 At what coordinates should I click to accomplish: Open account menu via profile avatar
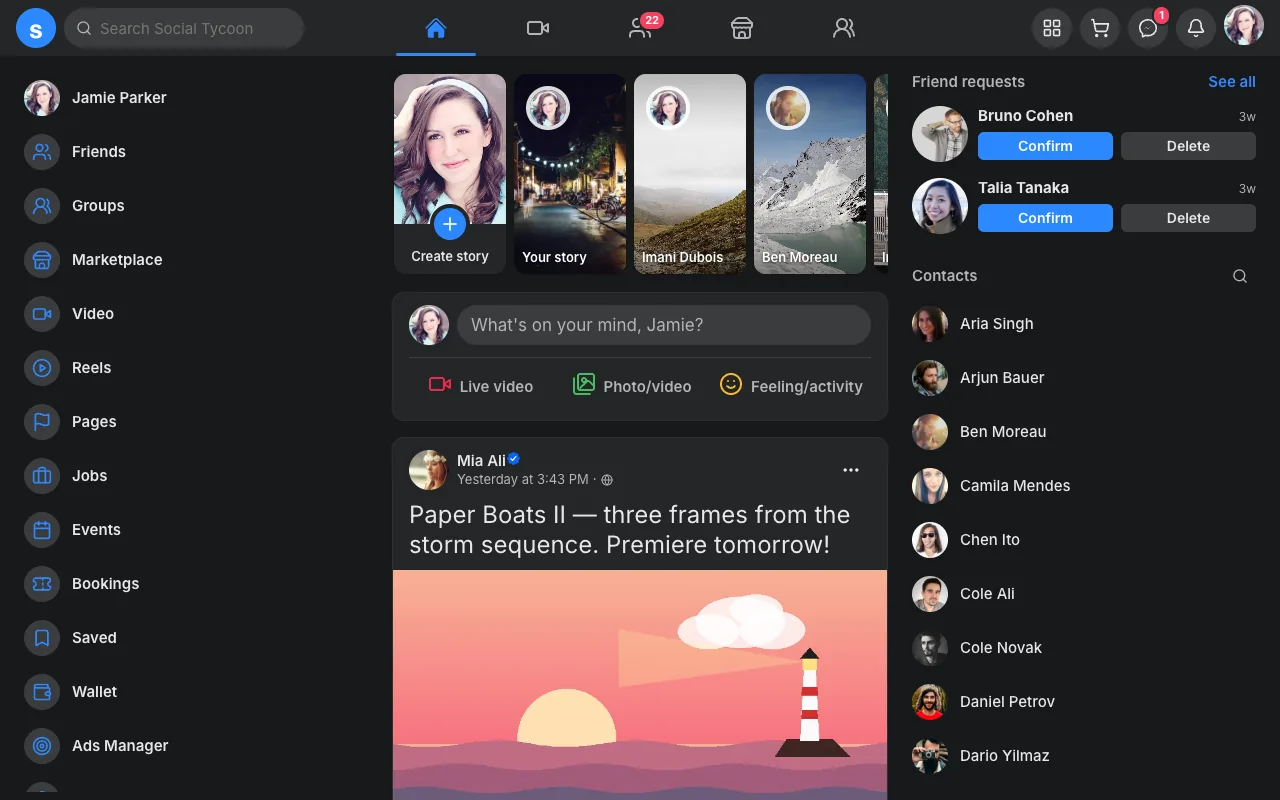click(1244, 26)
